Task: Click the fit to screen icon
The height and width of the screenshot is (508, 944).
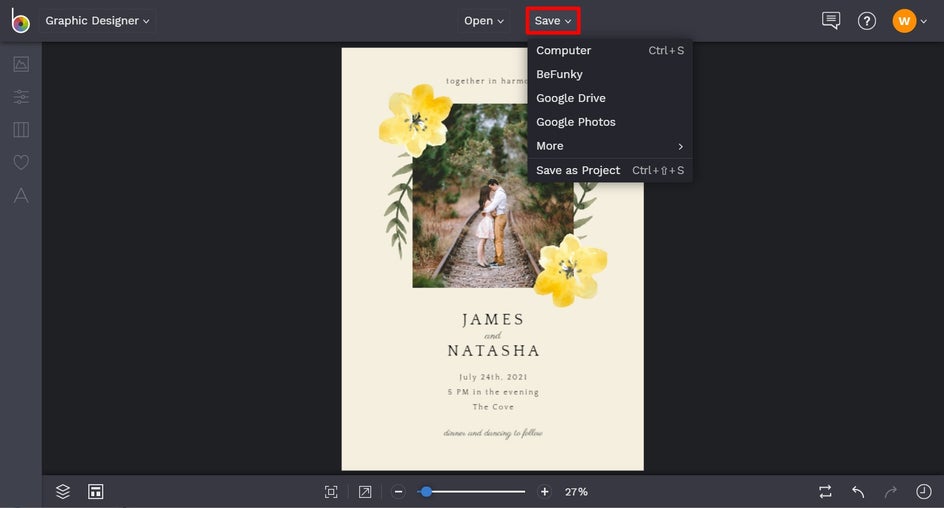Action: pyautogui.click(x=331, y=492)
